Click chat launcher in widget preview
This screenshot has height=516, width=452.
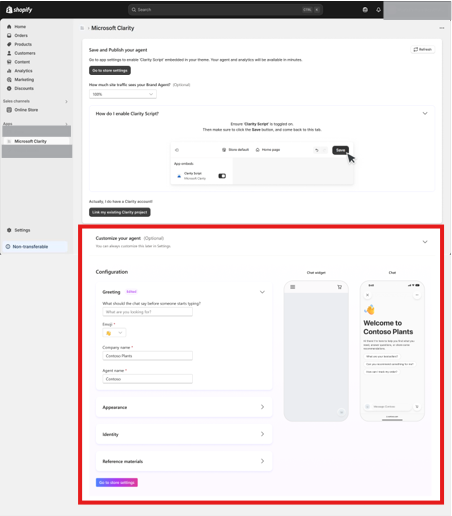pyautogui.click(x=341, y=412)
